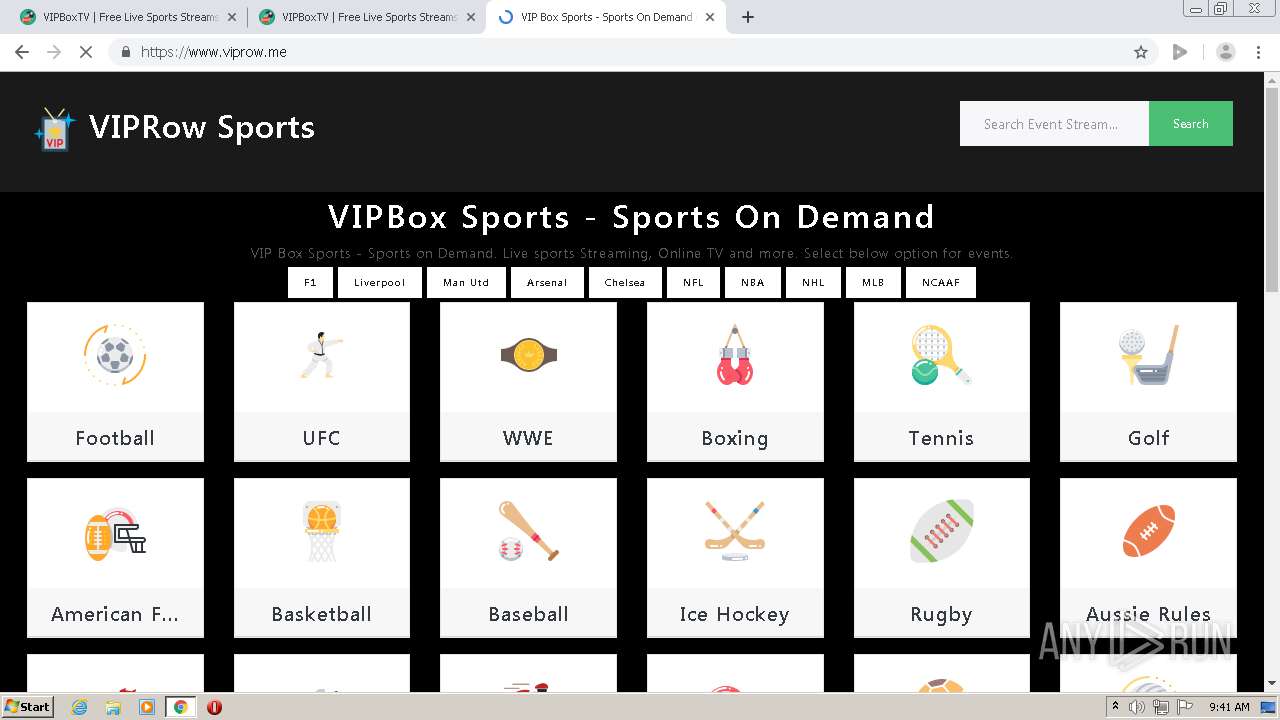Screen dimensions: 1280x720
Task: Click the VIPRow Sports logo icon
Action: tap(54, 129)
